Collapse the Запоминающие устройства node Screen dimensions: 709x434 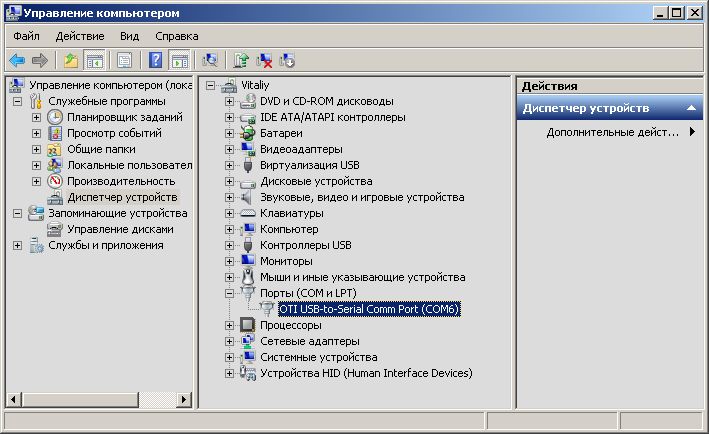17,213
